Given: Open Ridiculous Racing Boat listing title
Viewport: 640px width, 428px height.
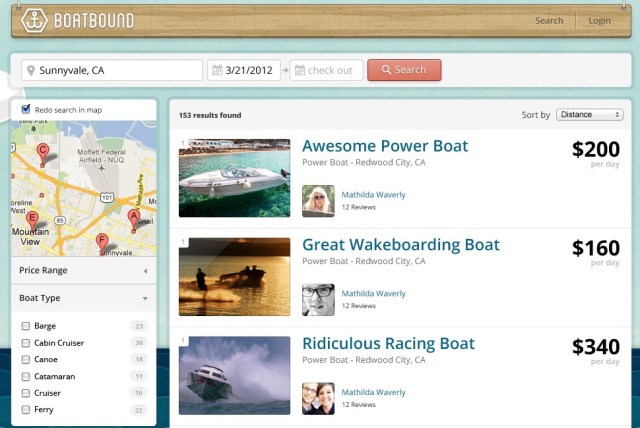Looking at the screenshot, I should pyautogui.click(x=388, y=344).
